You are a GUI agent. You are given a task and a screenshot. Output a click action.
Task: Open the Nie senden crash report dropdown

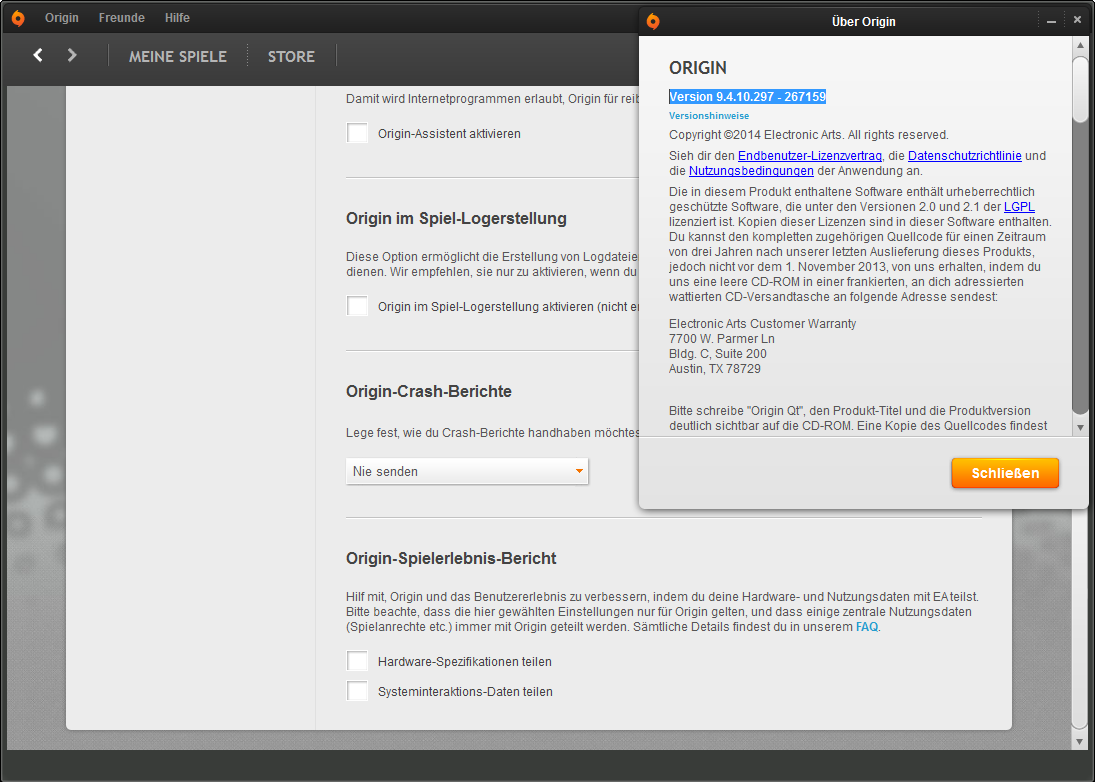pyautogui.click(x=467, y=471)
